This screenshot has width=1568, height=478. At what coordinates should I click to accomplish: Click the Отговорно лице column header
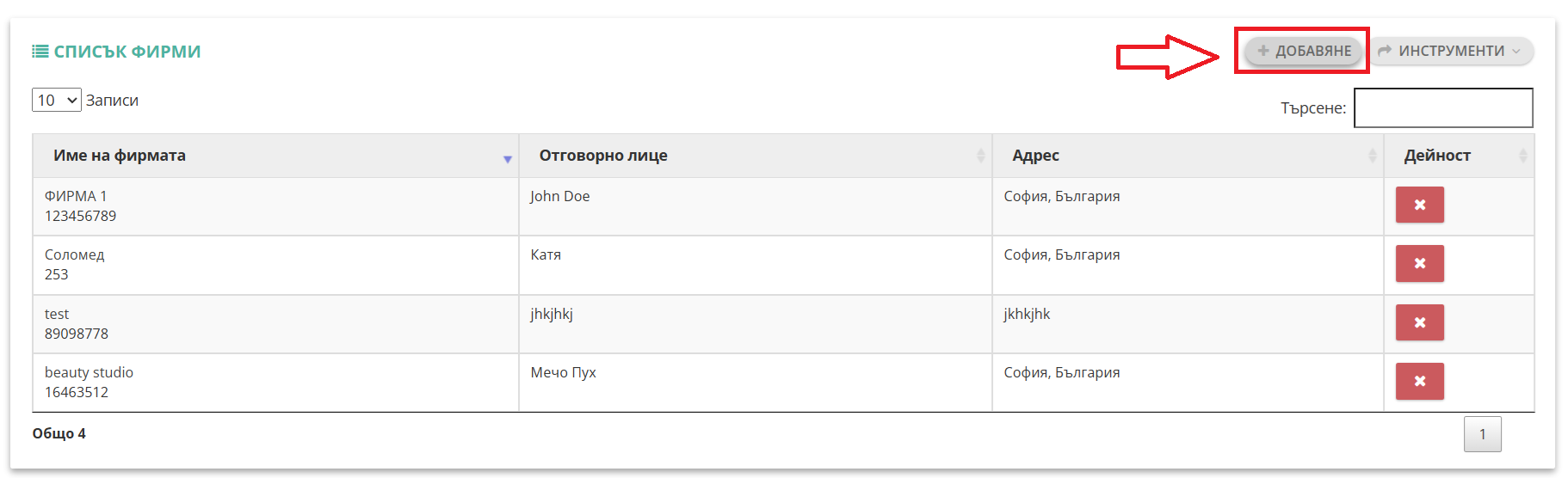coord(756,156)
